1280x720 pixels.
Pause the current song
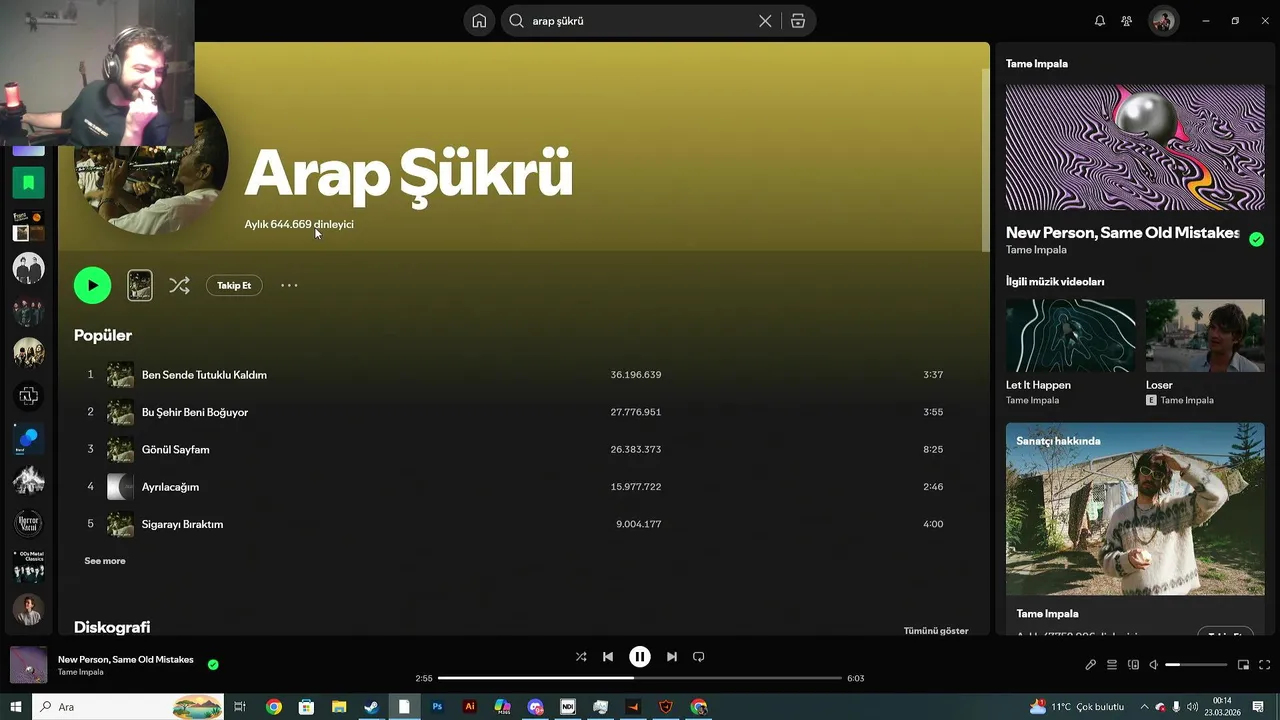[x=640, y=657]
